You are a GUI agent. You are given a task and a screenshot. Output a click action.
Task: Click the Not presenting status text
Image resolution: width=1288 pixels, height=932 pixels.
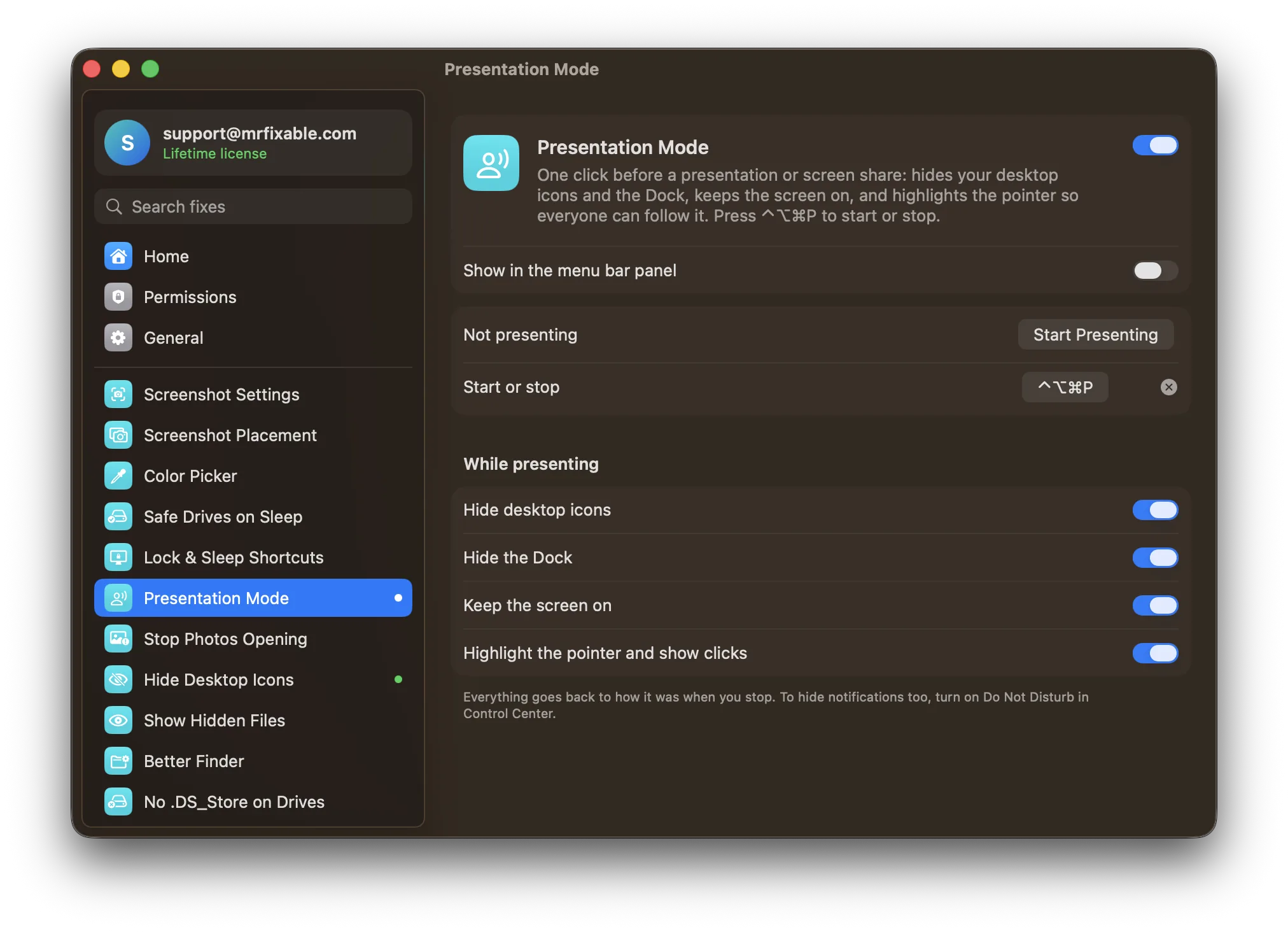[520, 335]
